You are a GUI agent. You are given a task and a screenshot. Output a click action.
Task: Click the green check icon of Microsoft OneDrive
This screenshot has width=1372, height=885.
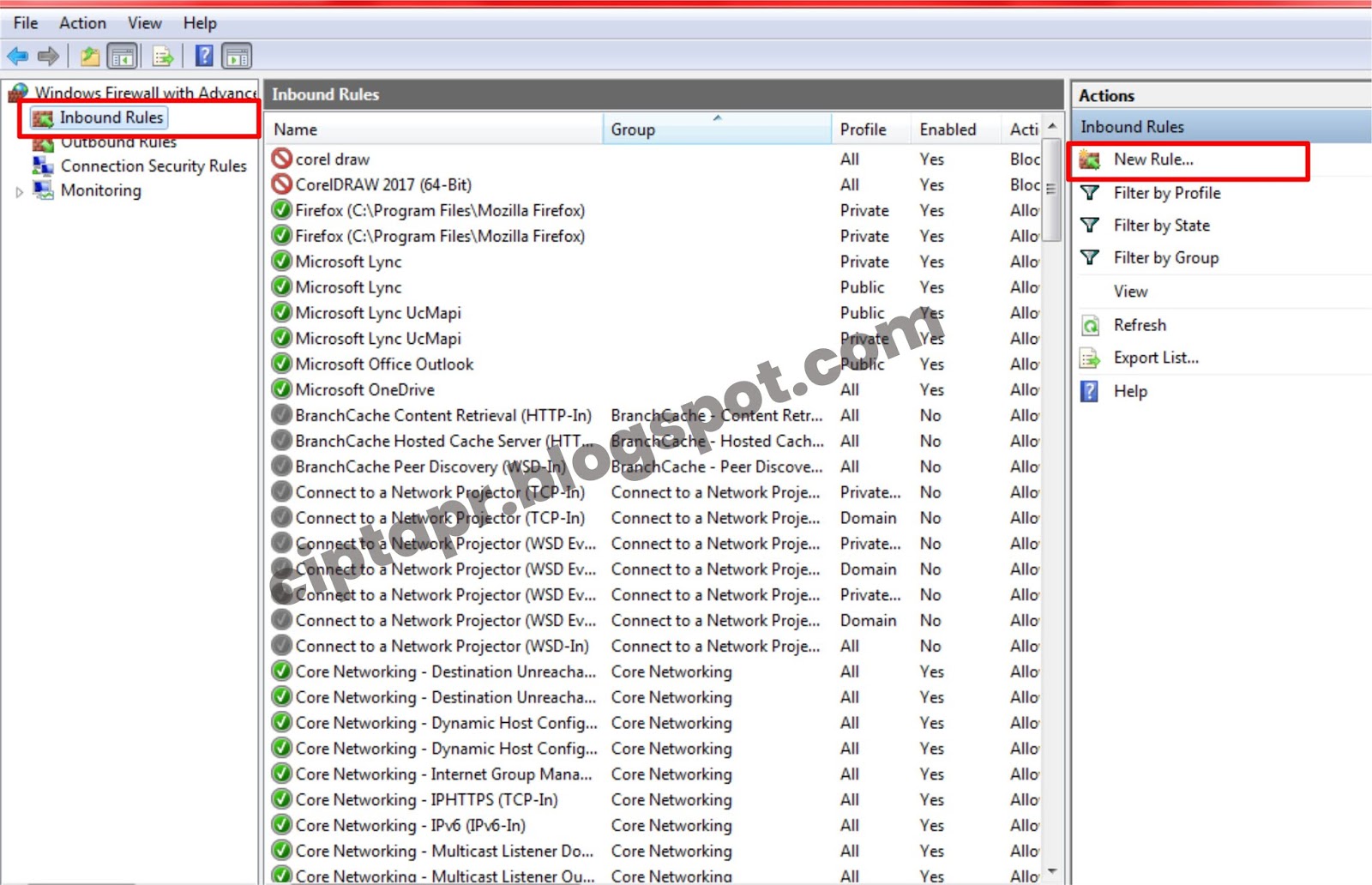281,389
